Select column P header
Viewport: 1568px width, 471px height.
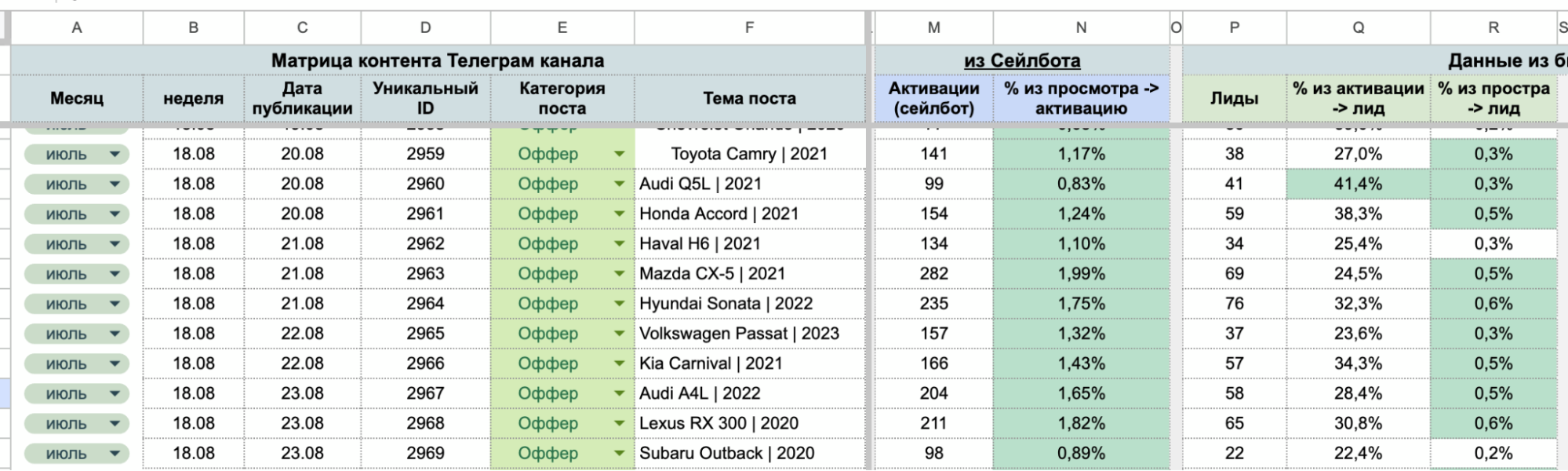[x=1235, y=27]
